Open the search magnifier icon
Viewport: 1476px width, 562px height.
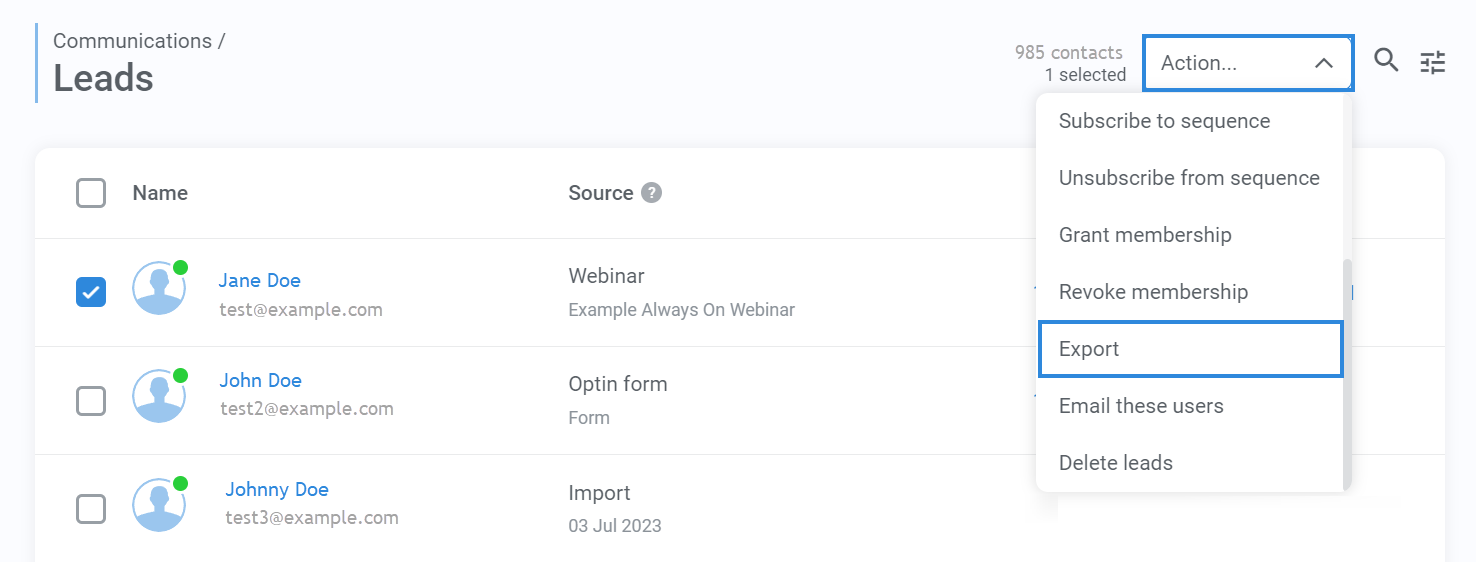pos(1386,61)
